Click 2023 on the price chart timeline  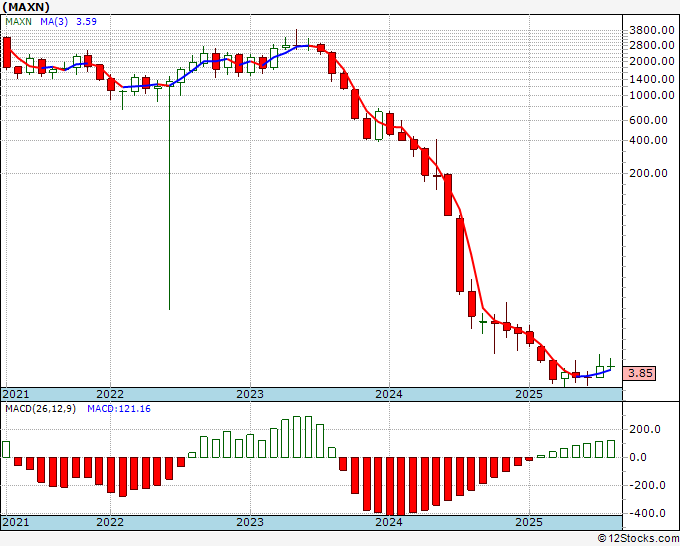(x=250, y=394)
